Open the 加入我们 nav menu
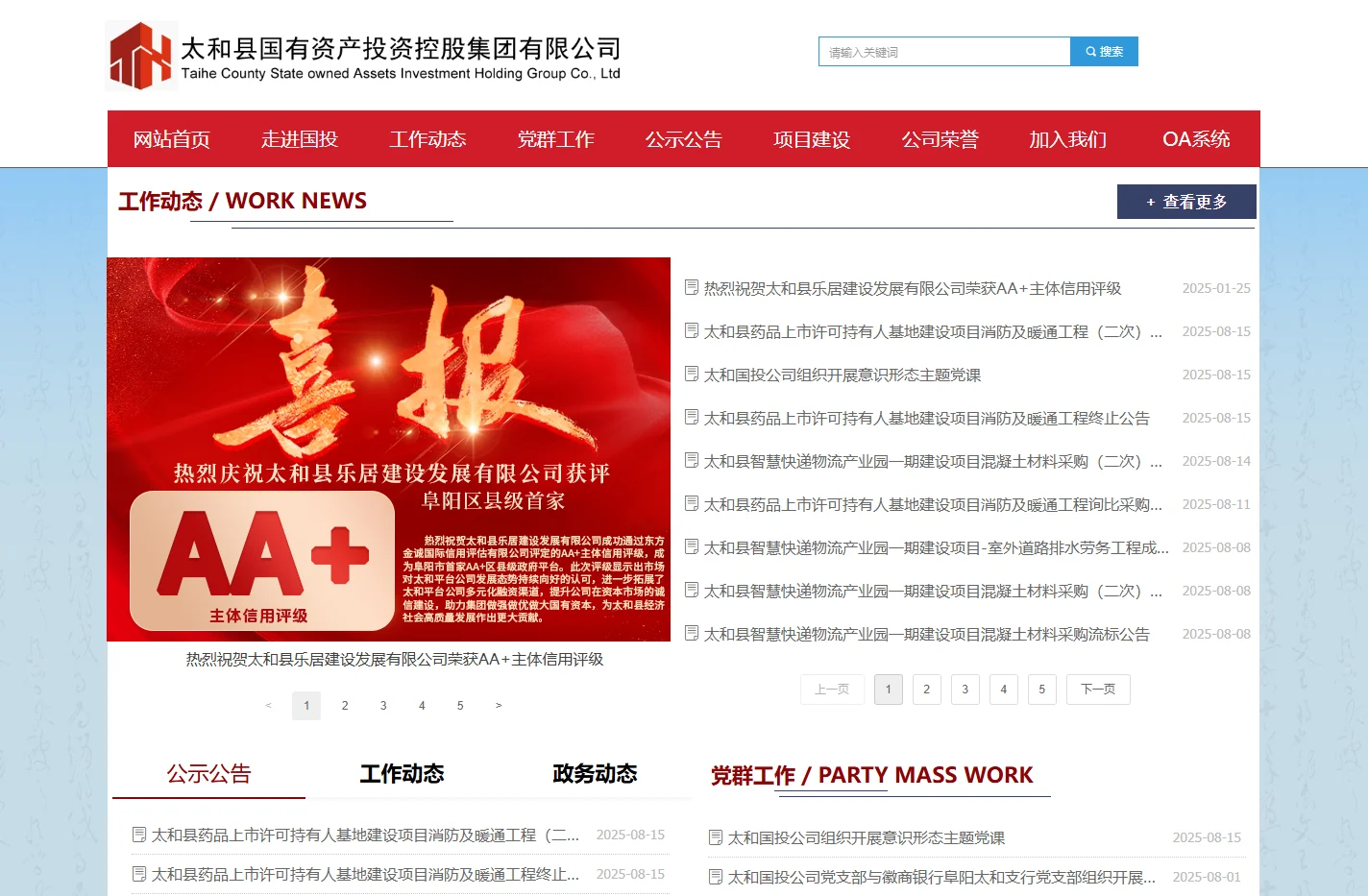Screen dimensions: 1368x896 click(1068, 139)
